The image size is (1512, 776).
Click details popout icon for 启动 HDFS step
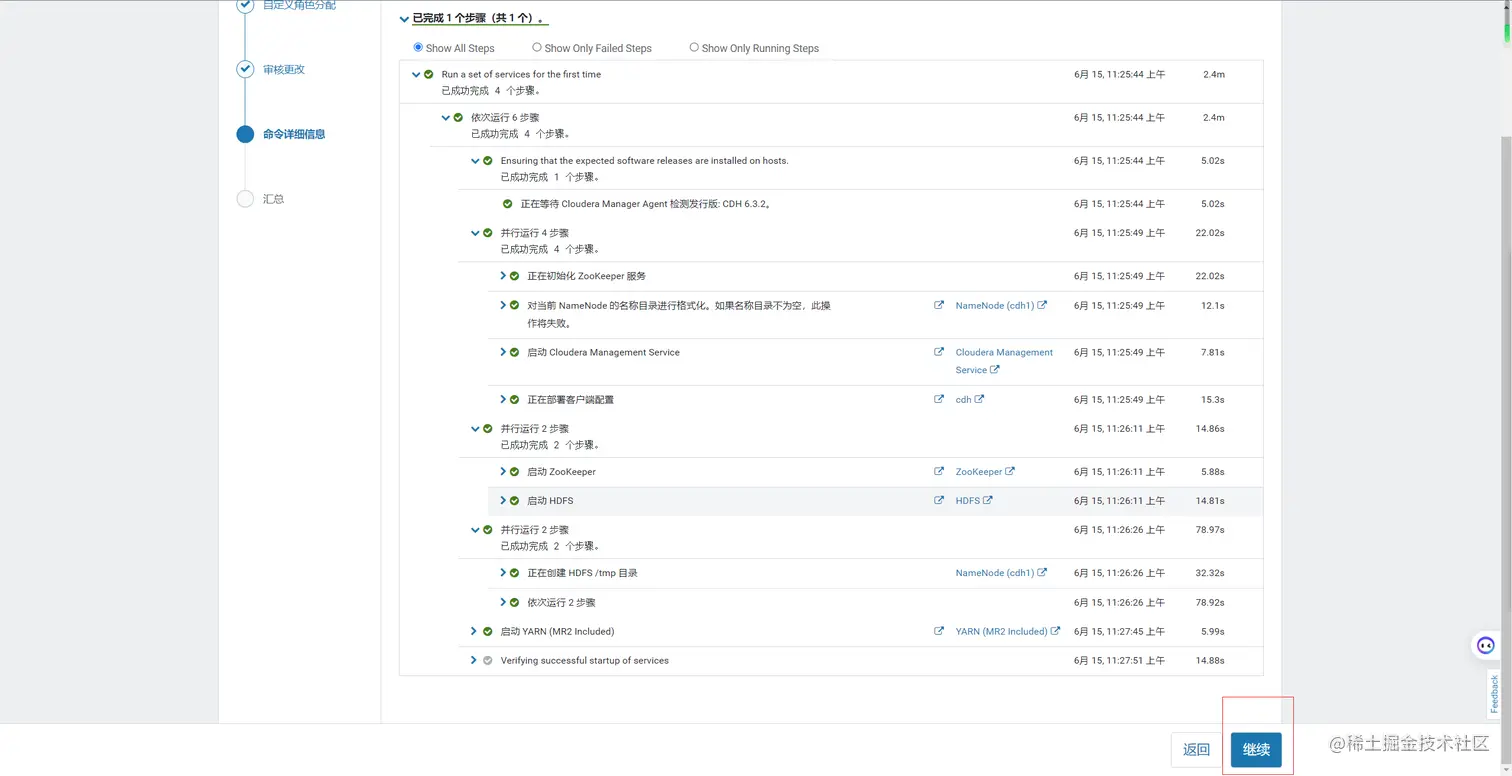click(939, 500)
